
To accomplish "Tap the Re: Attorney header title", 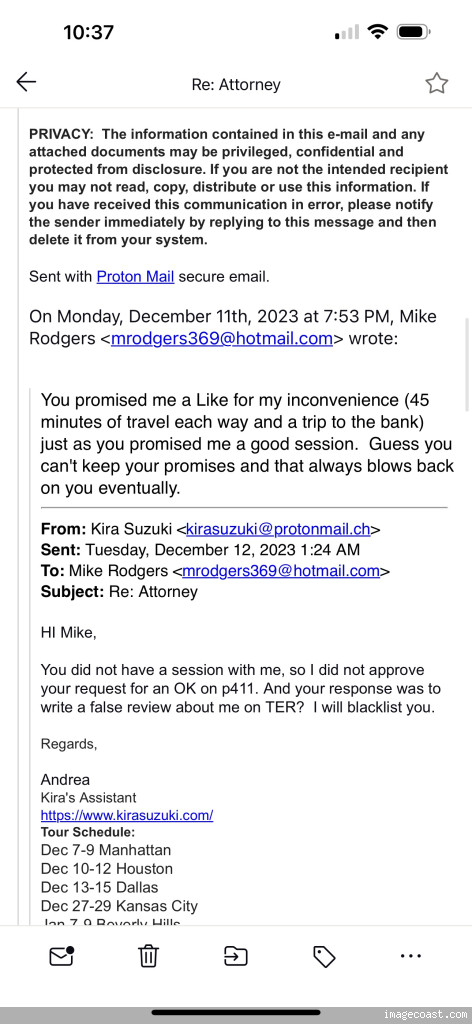I will point(236,84).
